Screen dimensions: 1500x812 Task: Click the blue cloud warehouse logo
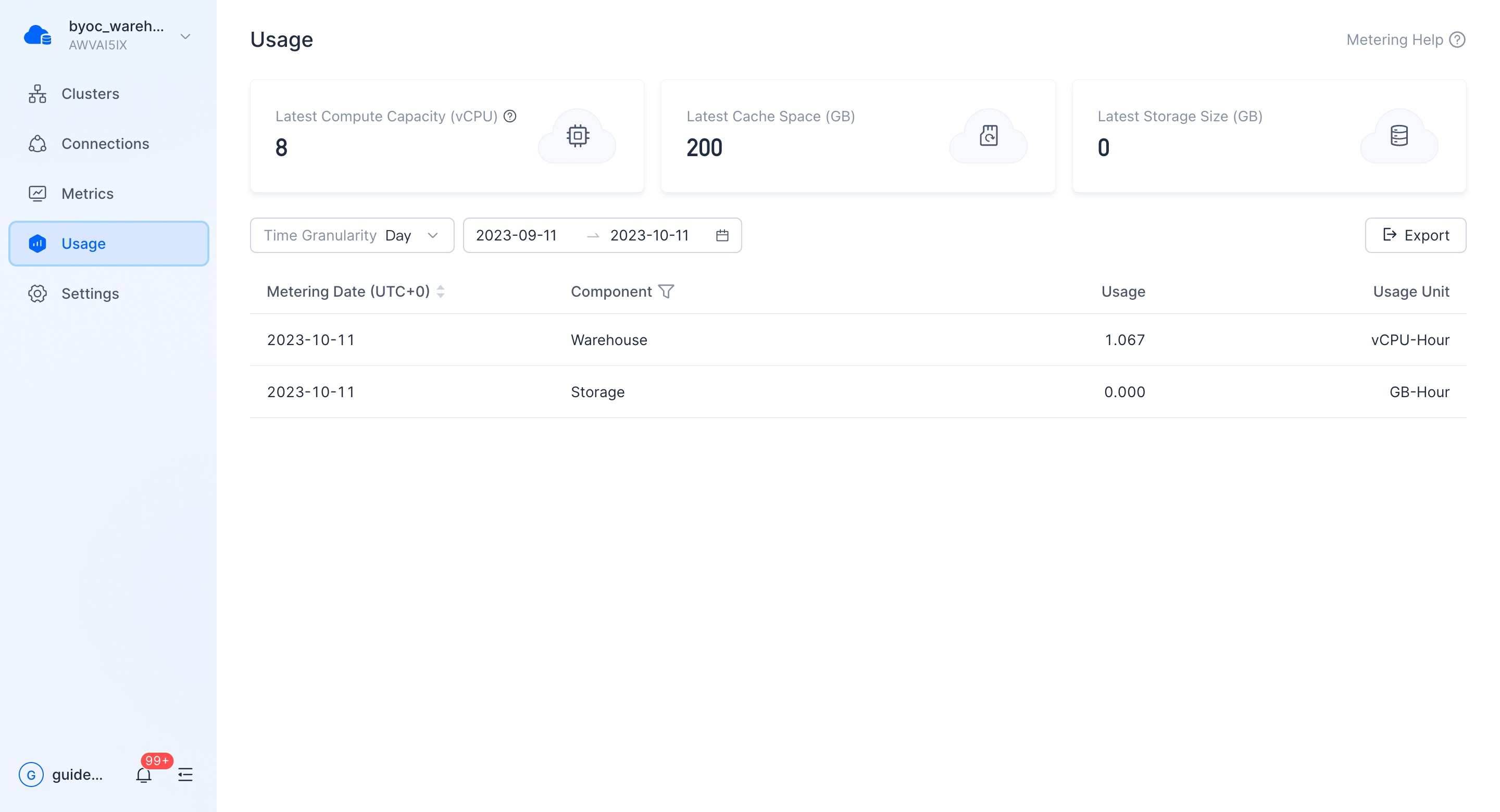(x=38, y=35)
